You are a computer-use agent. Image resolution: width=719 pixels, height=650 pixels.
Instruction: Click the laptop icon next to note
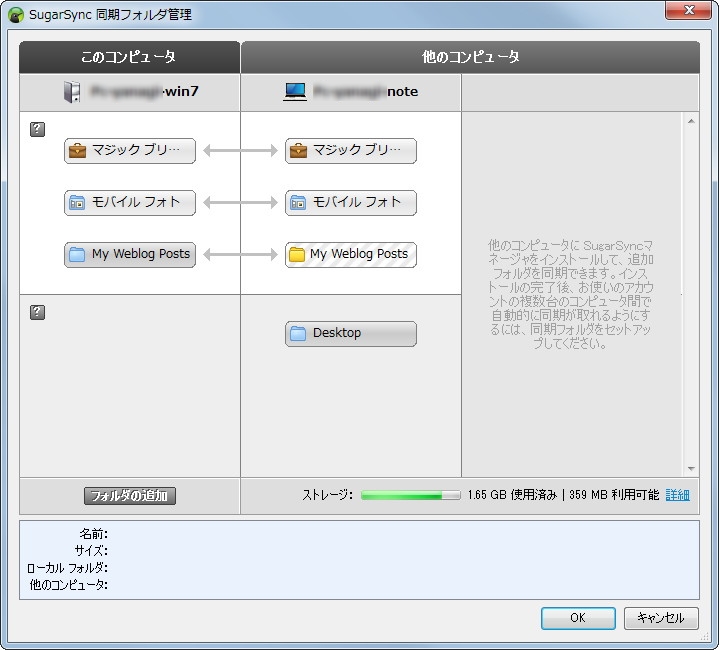click(295, 92)
